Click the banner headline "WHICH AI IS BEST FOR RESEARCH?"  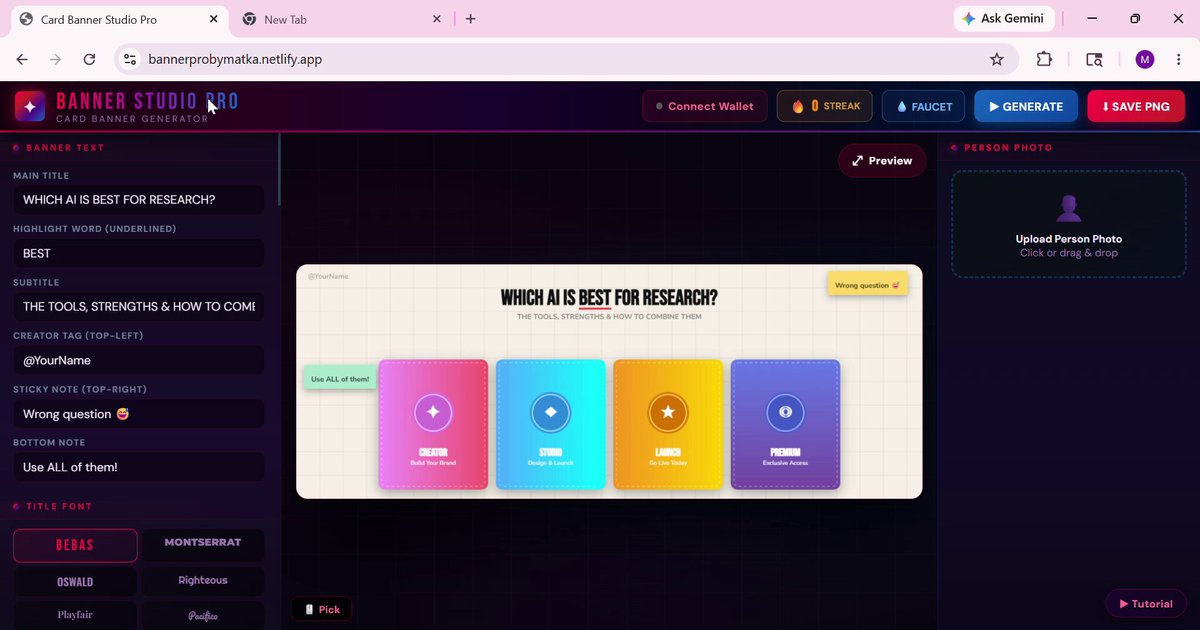pyautogui.click(x=608, y=298)
